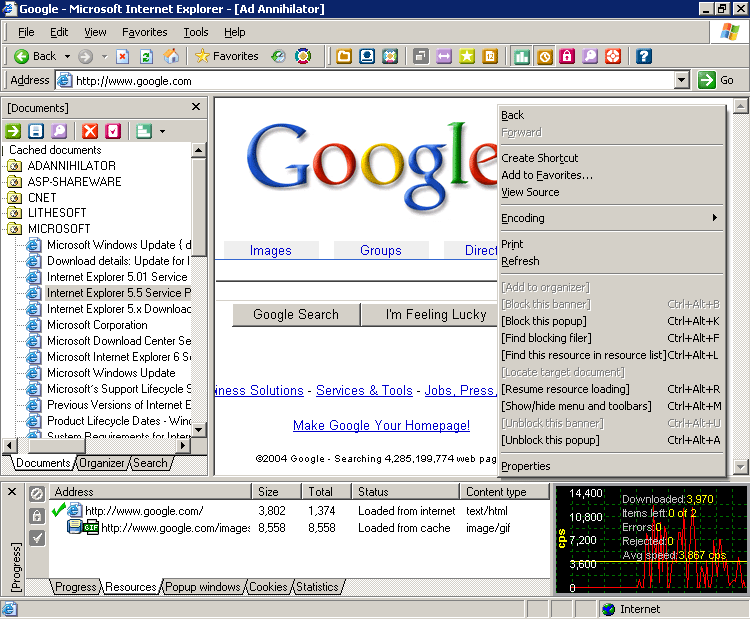
Task: Open the Tools menu
Action: click(196, 32)
